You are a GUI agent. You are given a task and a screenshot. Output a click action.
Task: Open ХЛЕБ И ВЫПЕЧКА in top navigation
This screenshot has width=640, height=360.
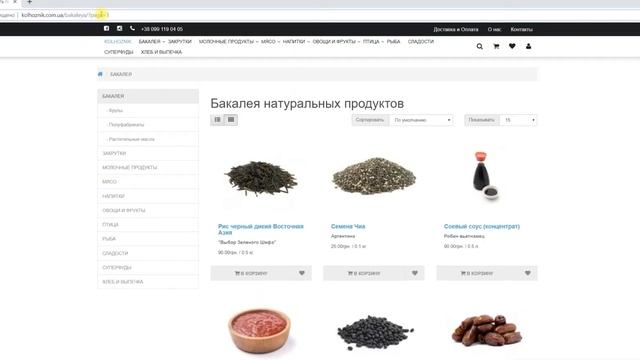161,52
